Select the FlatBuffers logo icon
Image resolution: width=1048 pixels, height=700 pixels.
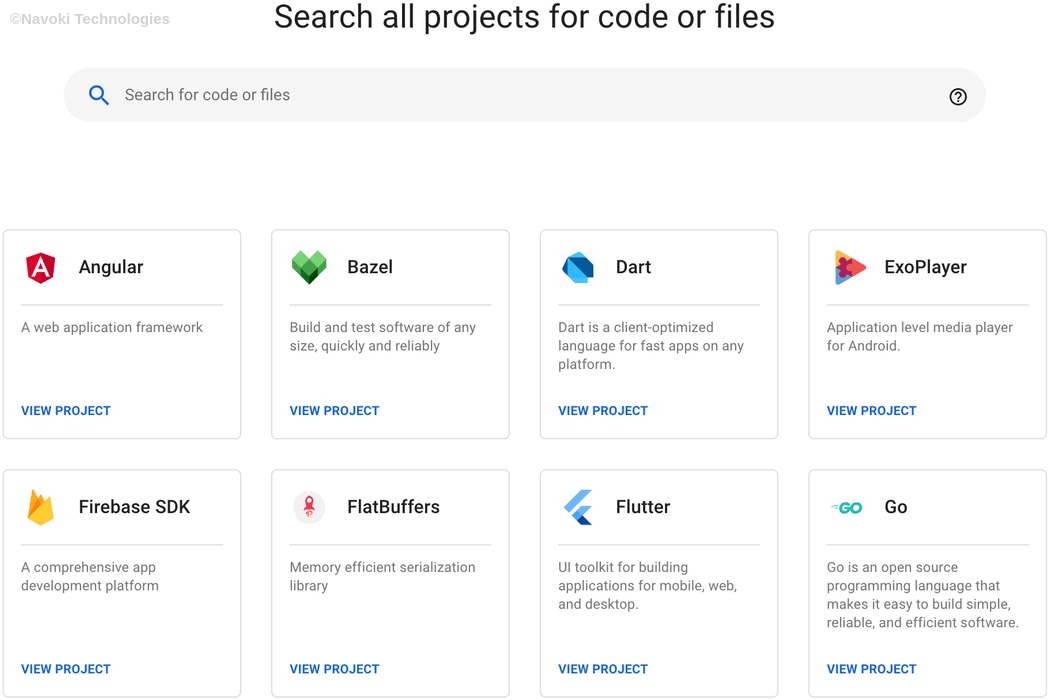pos(309,507)
